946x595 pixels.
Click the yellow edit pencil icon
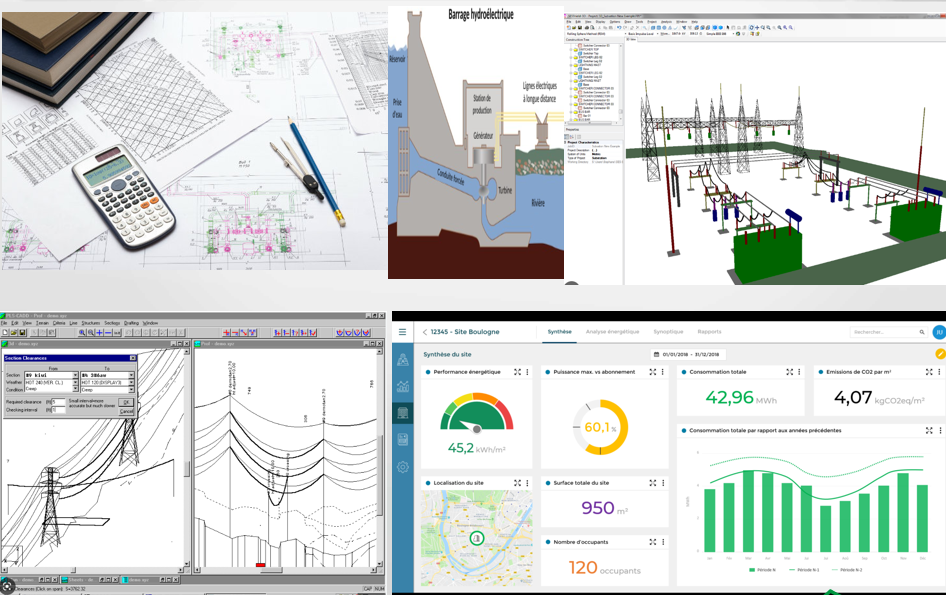point(940,354)
